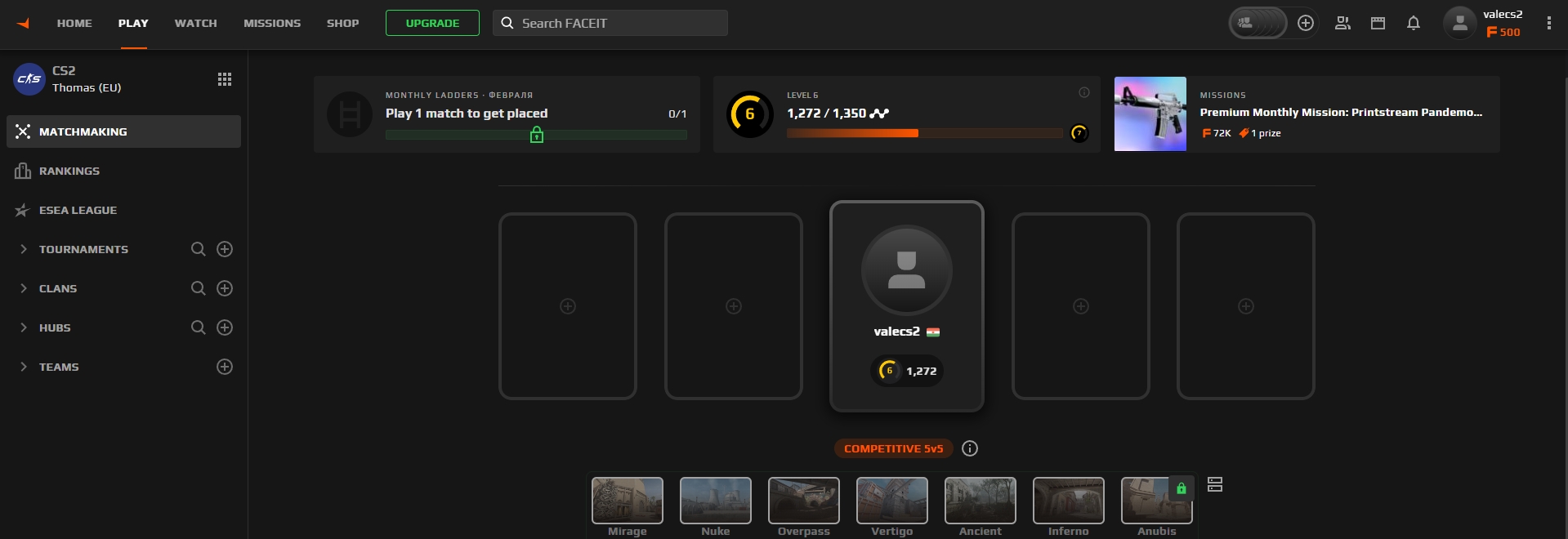This screenshot has width=1568, height=539.
Task: Open Premium Monthly Mission title link
Action: (x=1341, y=113)
